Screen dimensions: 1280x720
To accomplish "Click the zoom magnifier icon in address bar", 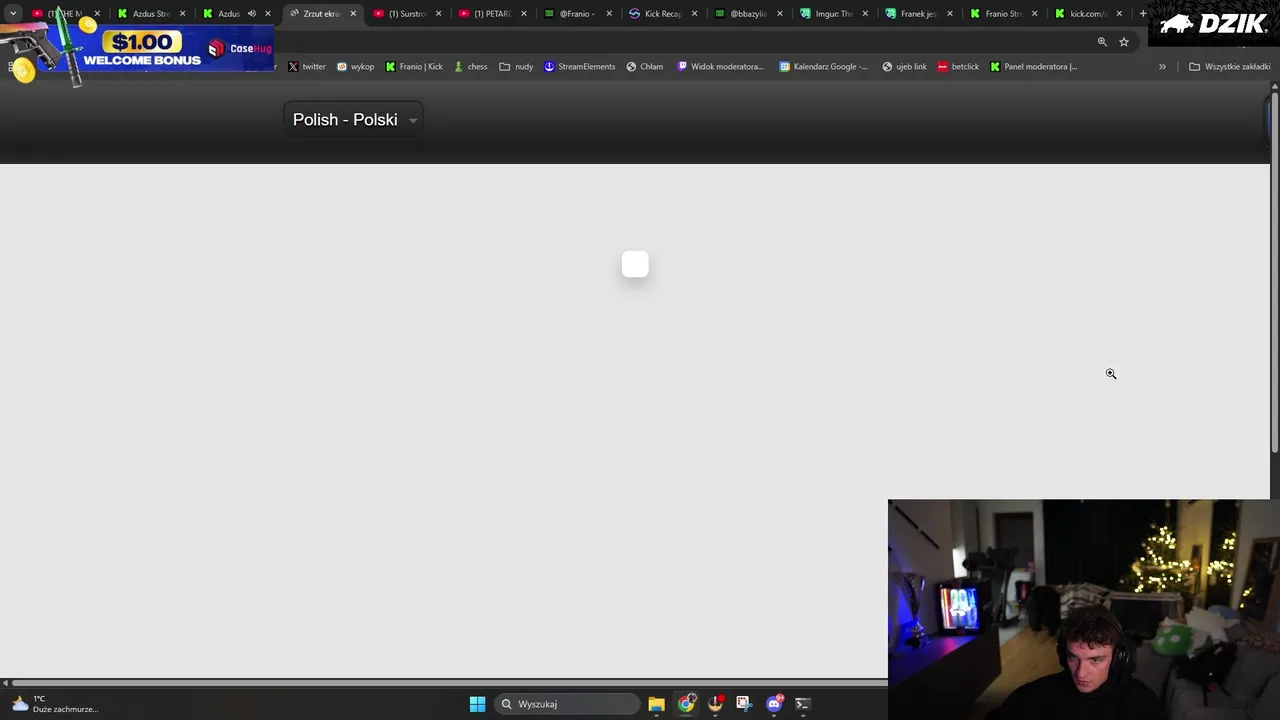I will coord(1102,42).
